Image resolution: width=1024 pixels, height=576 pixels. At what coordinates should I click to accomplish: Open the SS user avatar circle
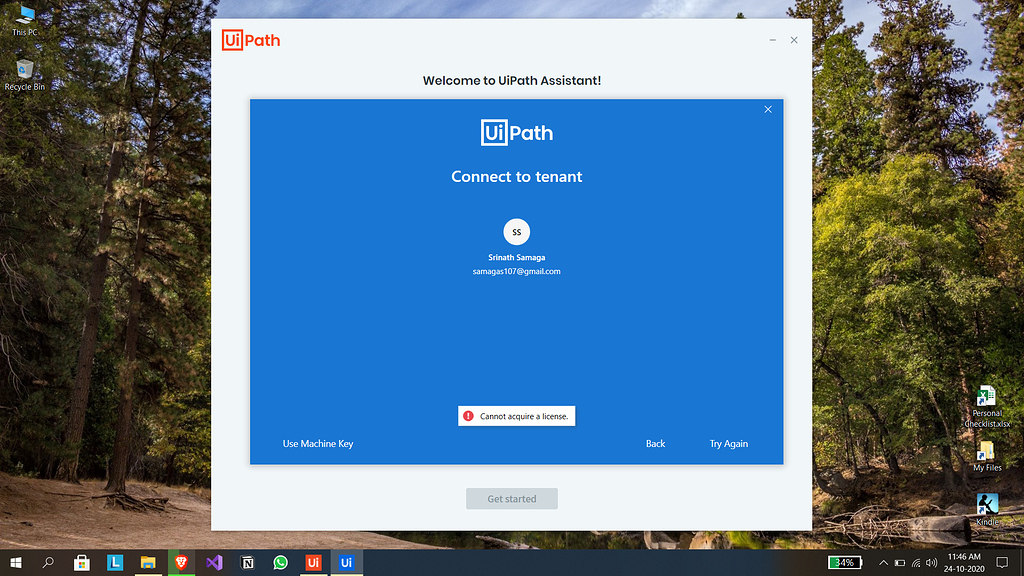[516, 231]
